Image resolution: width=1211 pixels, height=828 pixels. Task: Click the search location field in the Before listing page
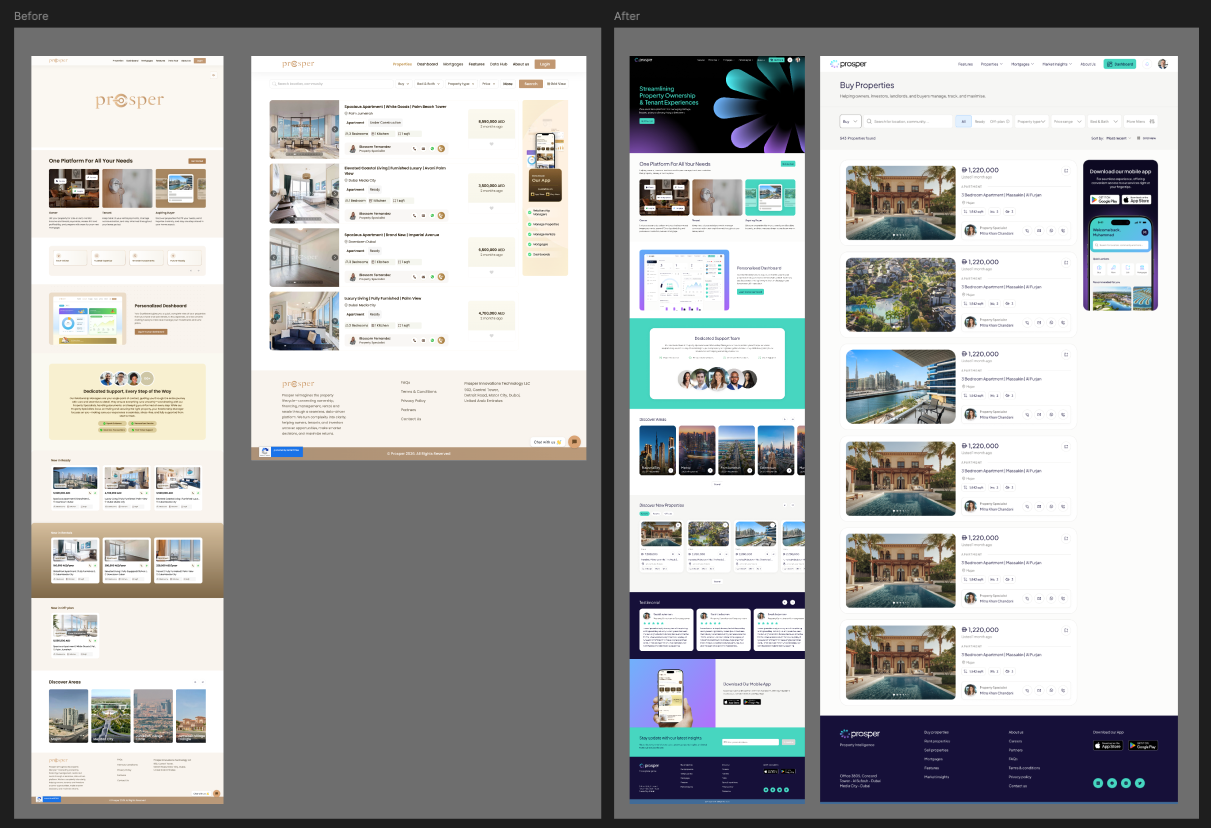[x=332, y=84]
